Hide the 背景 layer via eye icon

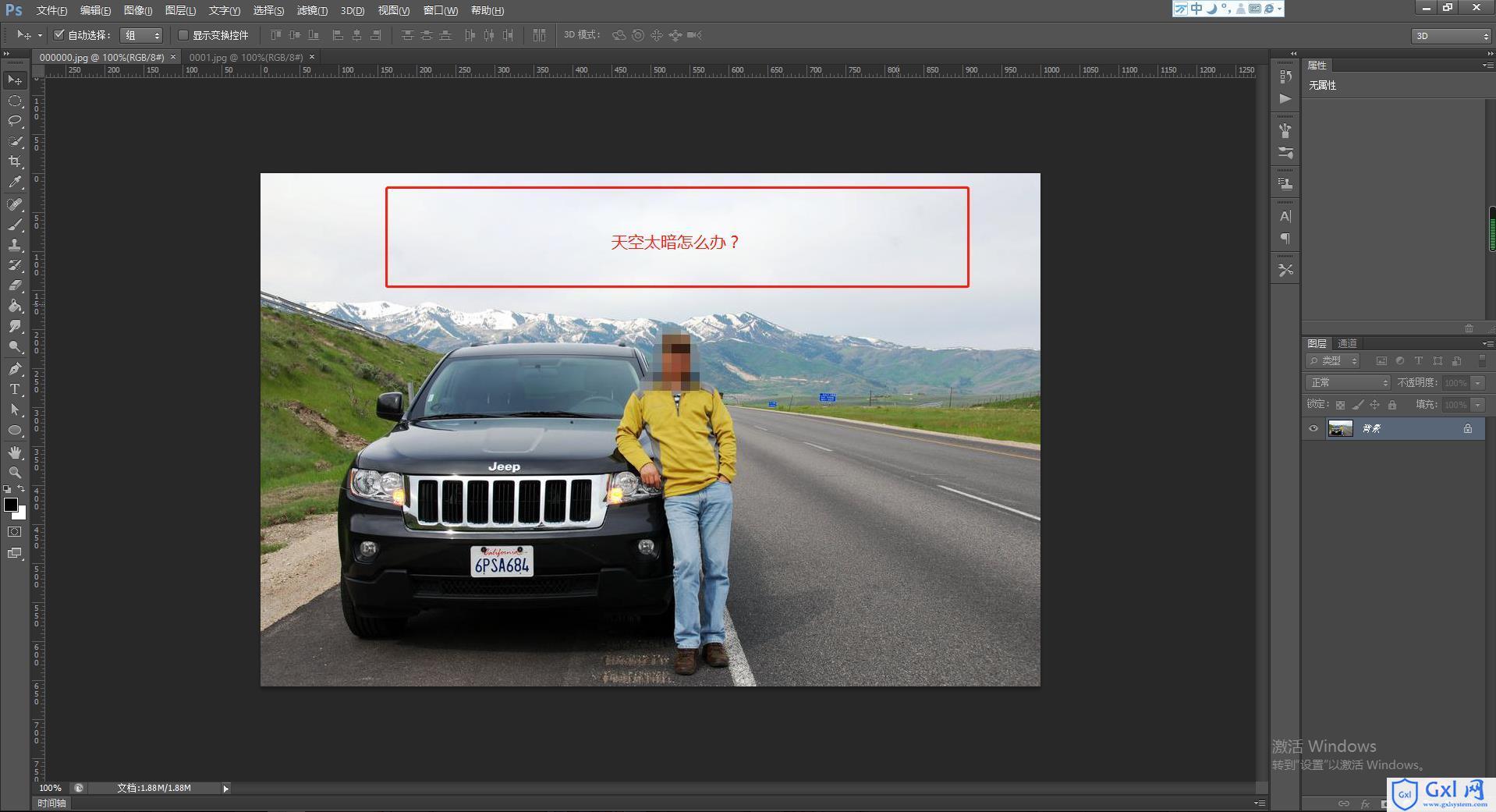(1313, 428)
